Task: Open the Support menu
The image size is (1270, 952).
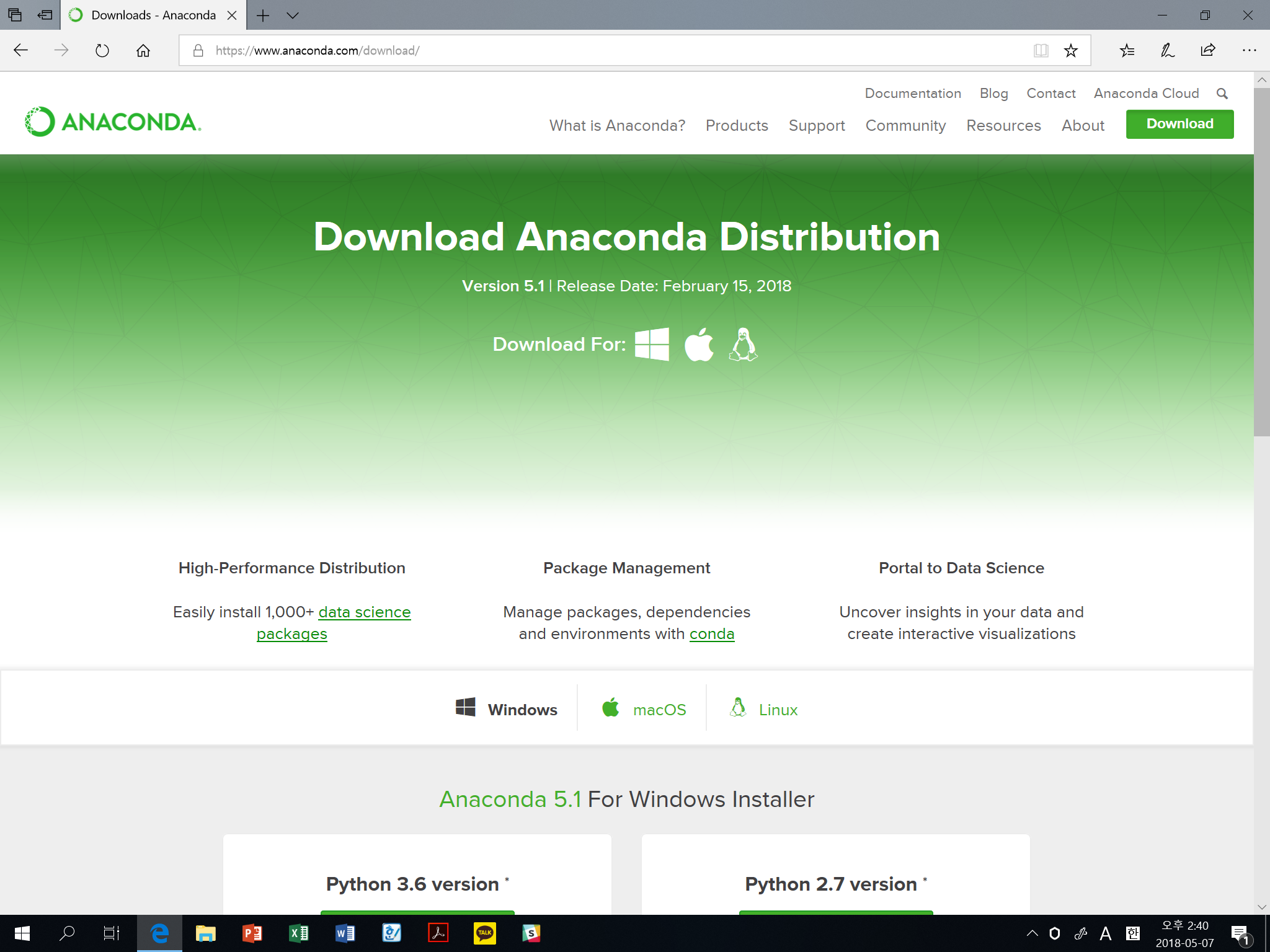Action: pyautogui.click(x=817, y=126)
